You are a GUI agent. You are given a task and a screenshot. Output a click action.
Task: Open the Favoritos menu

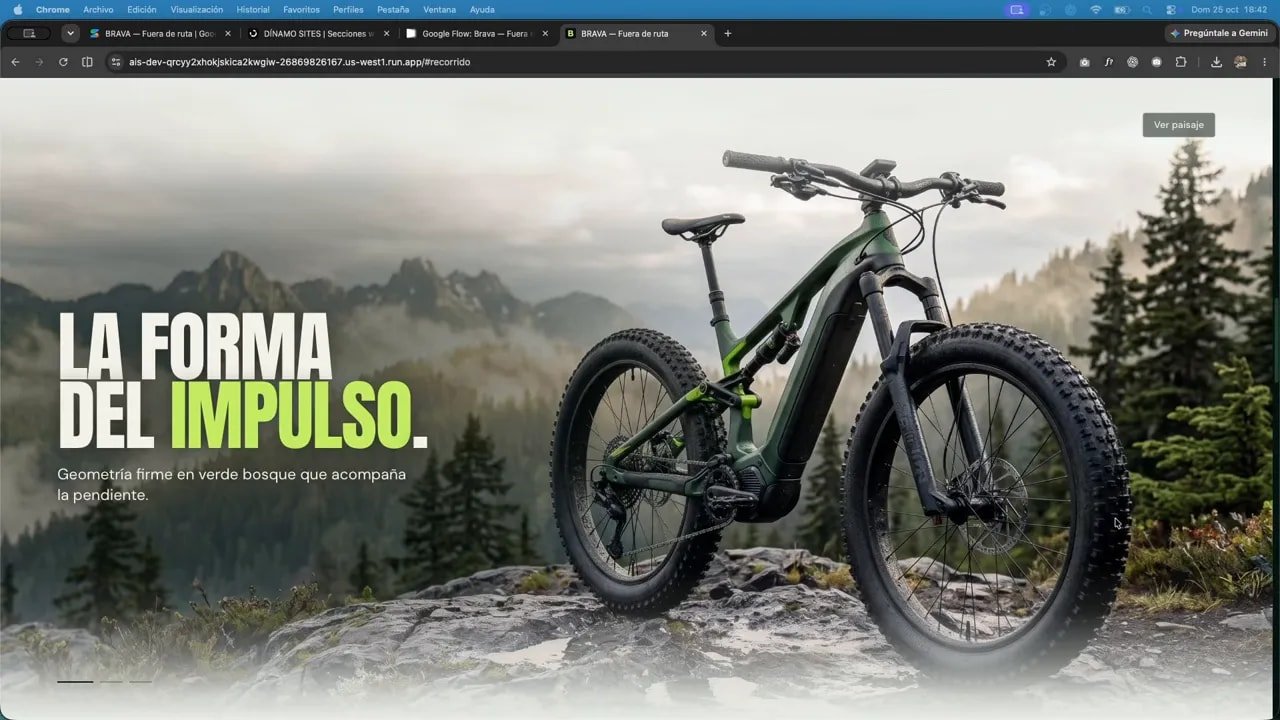301,9
